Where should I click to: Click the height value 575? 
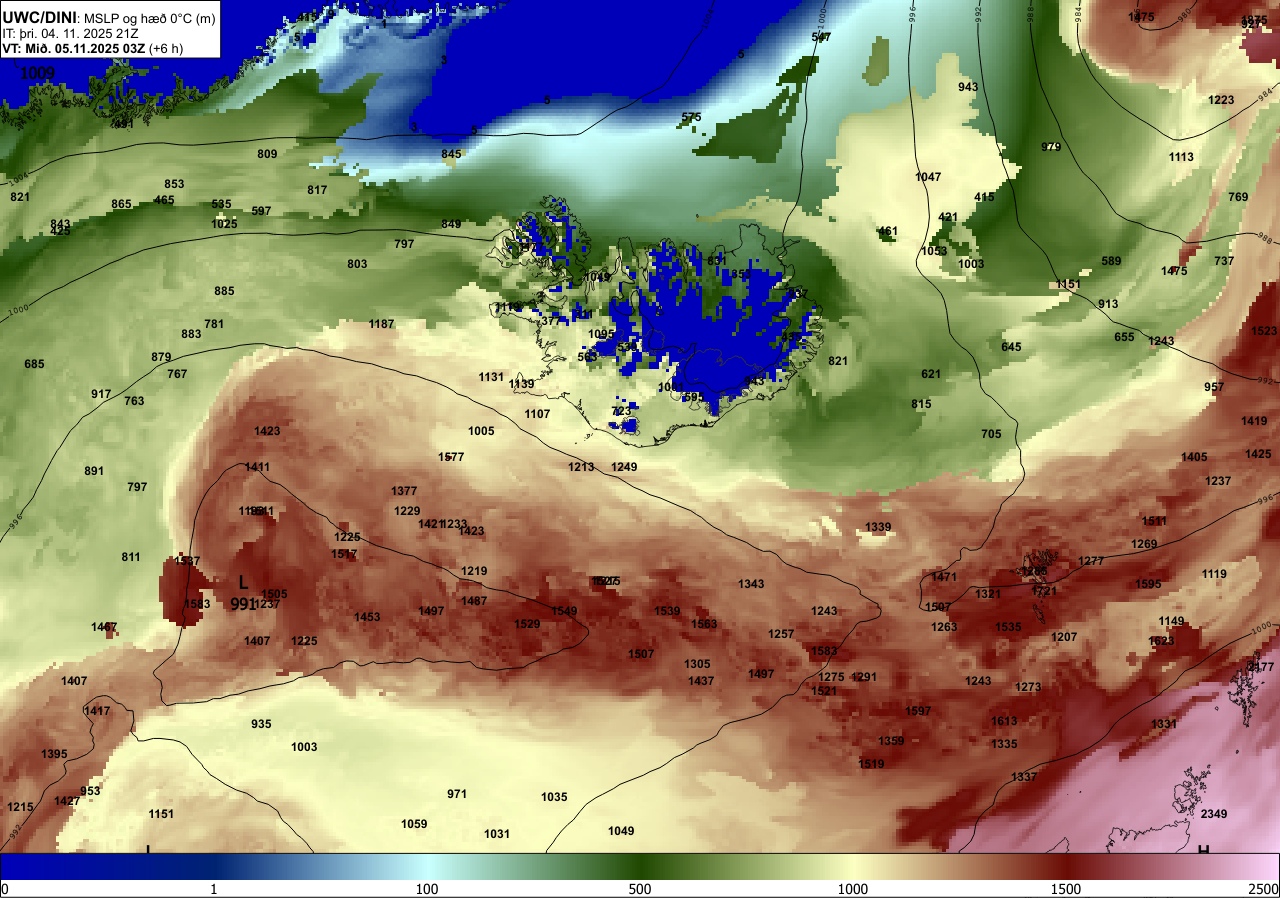(691, 117)
